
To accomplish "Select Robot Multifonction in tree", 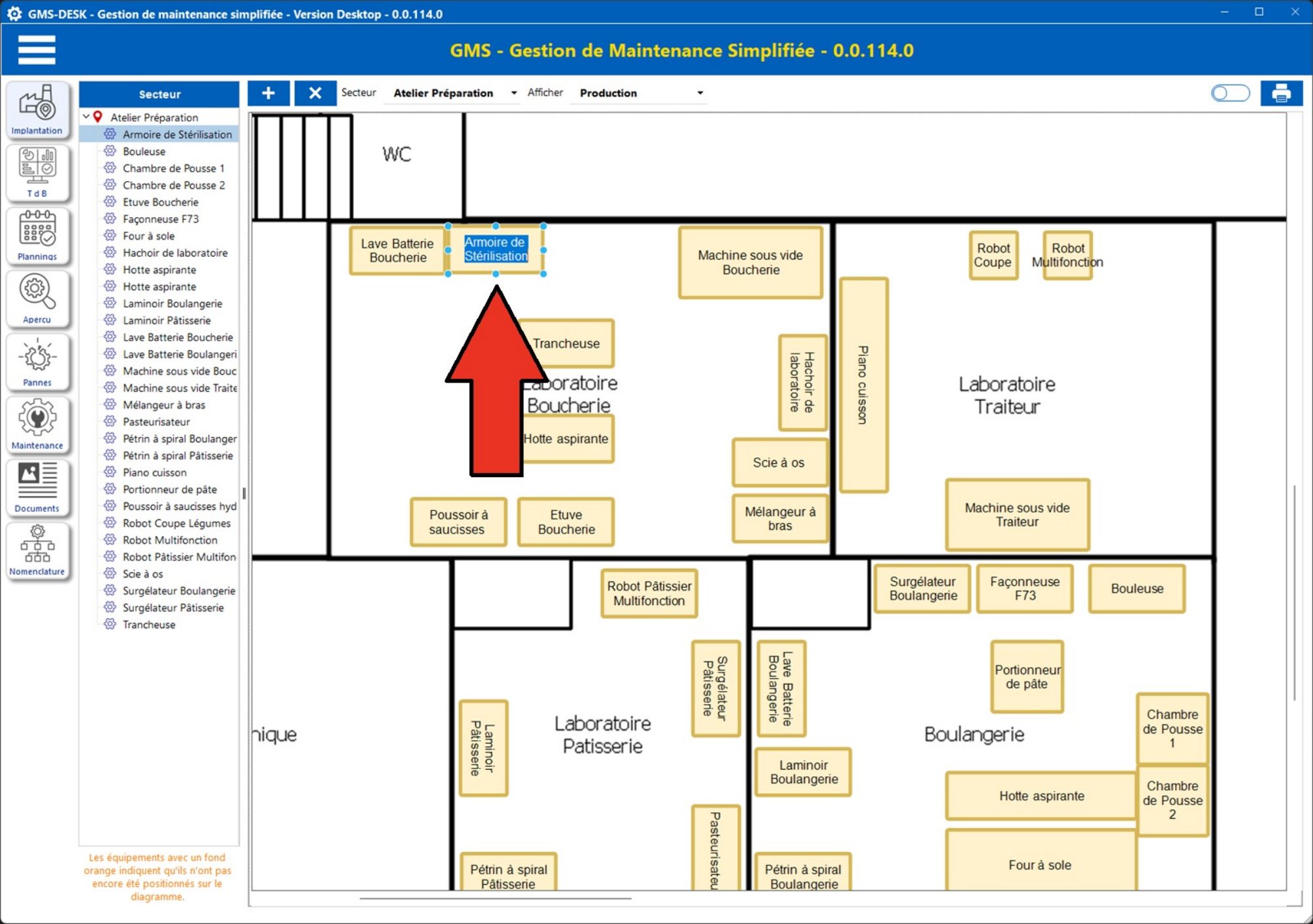I will (x=170, y=540).
